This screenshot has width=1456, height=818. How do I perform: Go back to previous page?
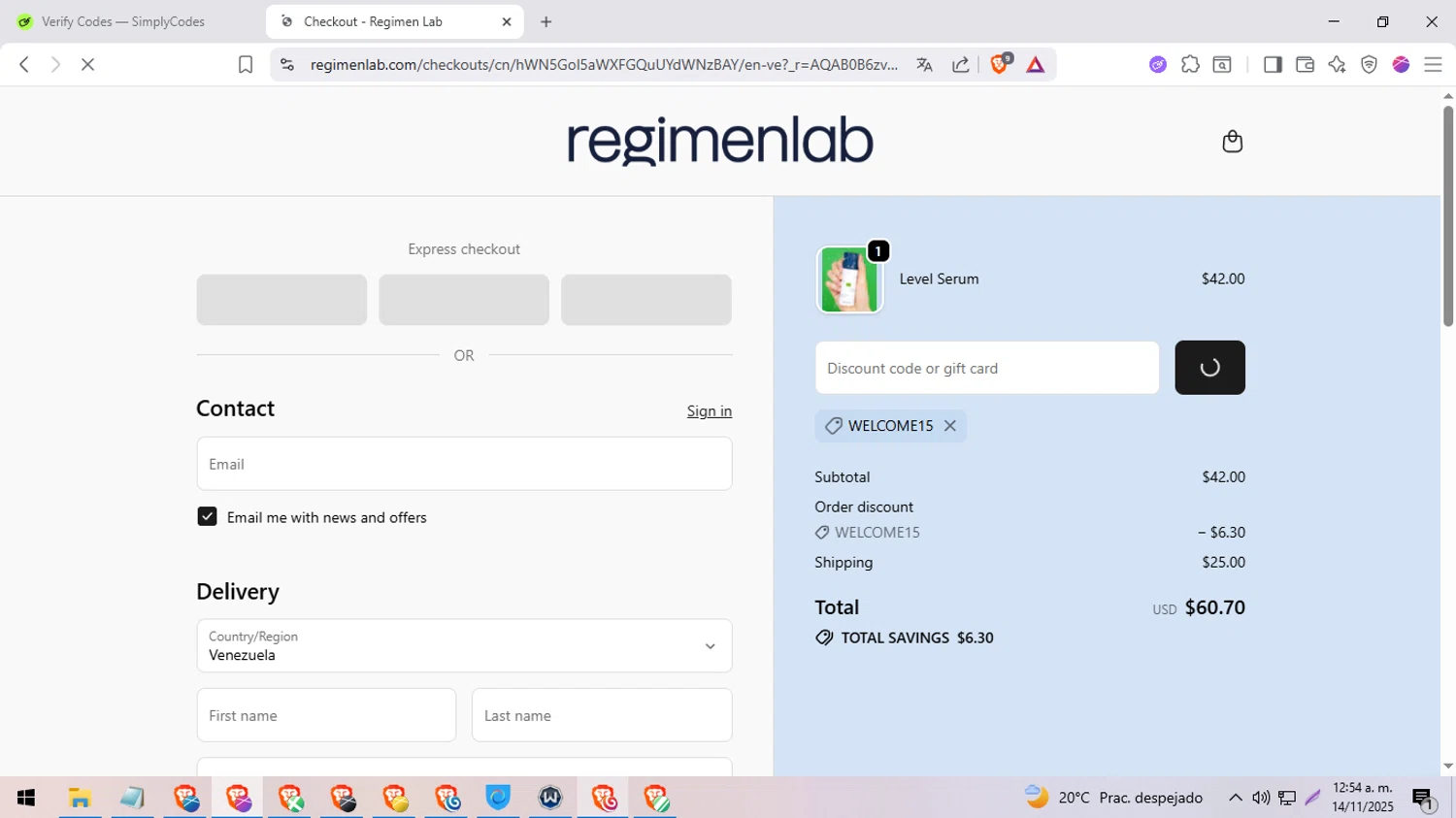(24, 64)
